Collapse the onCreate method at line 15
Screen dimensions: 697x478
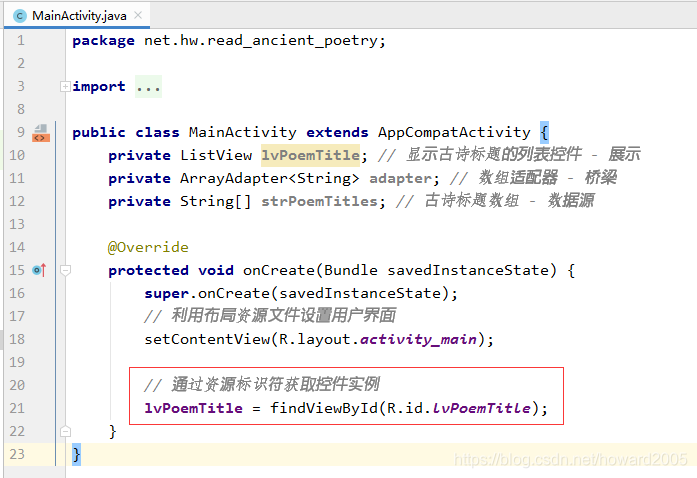pyautogui.click(x=65, y=270)
